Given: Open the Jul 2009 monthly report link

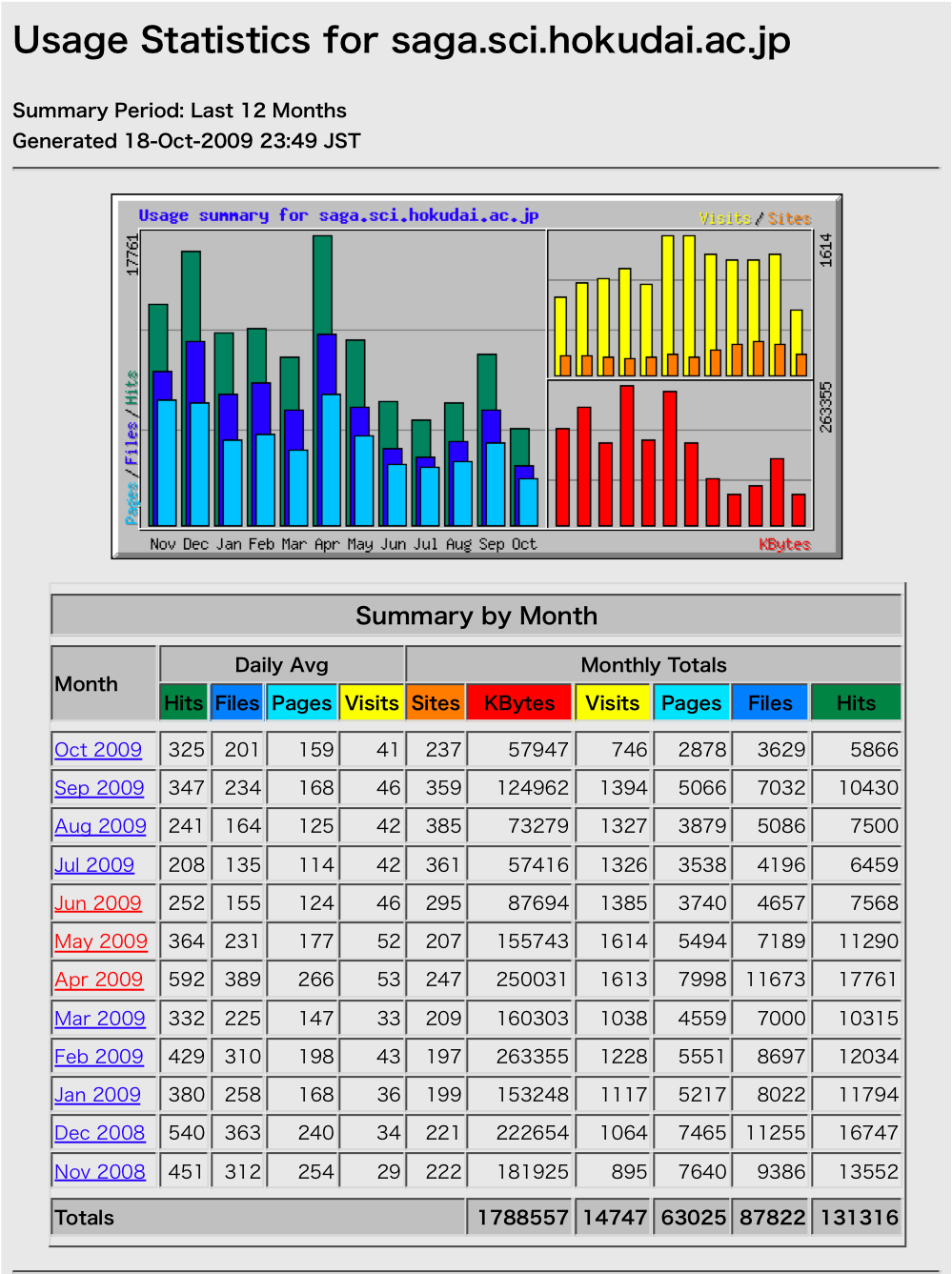Looking at the screenshot, I should click(x=94, y=865).
